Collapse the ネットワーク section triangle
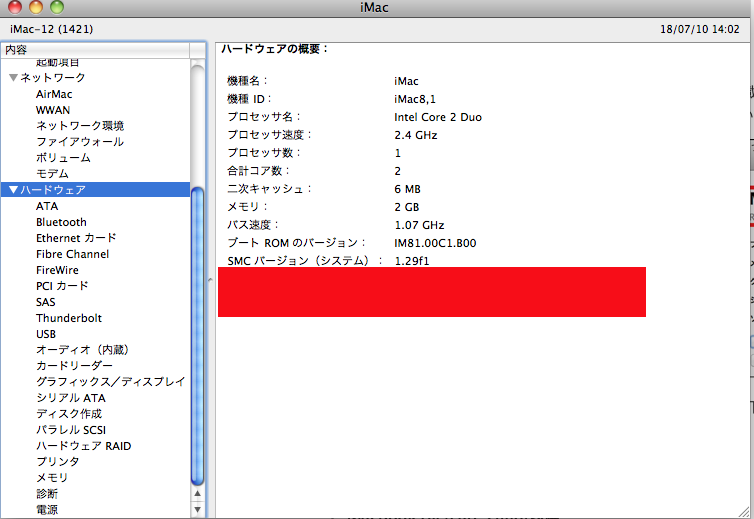The height and width of the screenshot is (519, 754). point(13,77)
